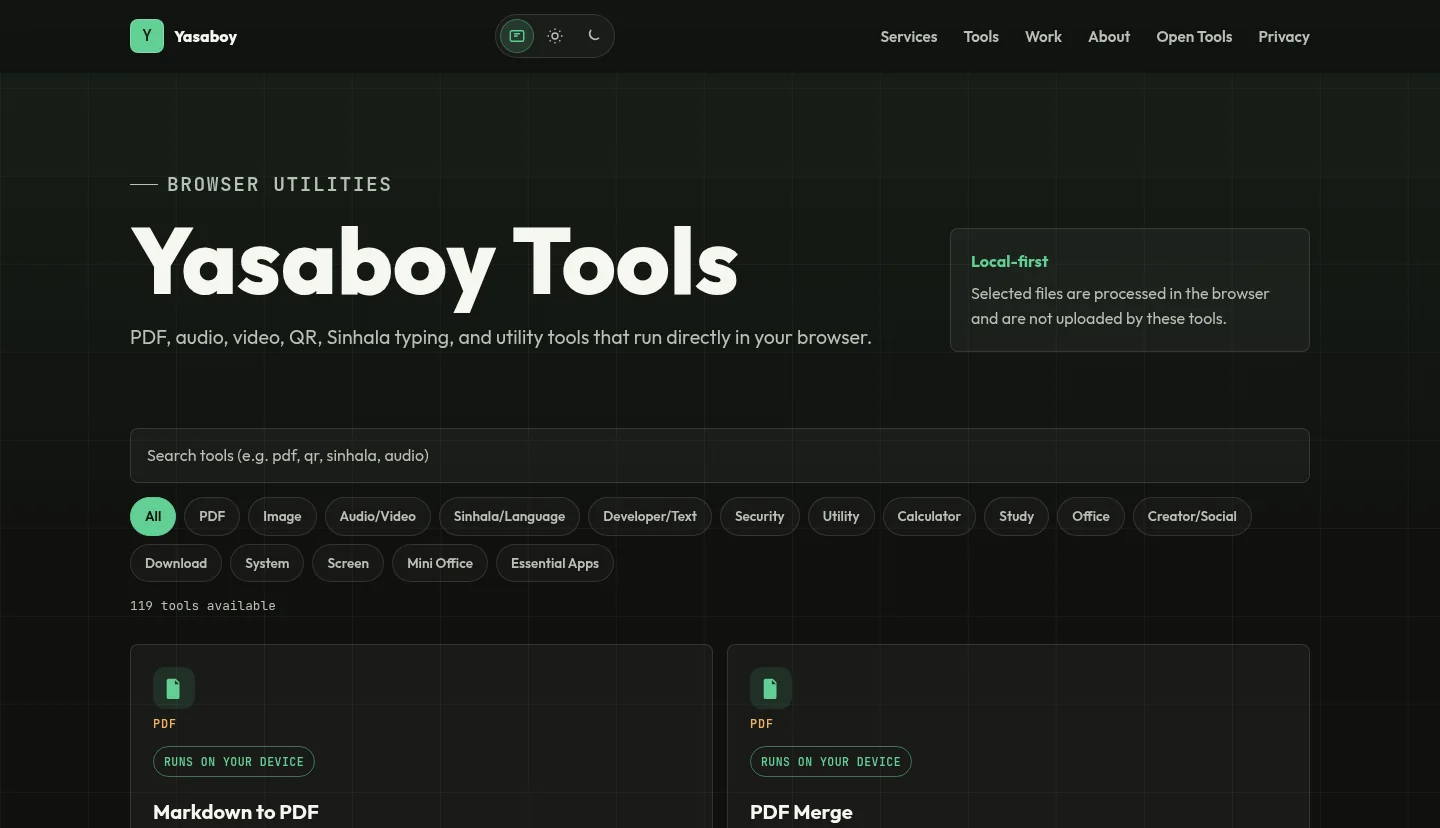Focus the Search tools input field
The width and height of the screenshot is (1440, 828).
720,455
